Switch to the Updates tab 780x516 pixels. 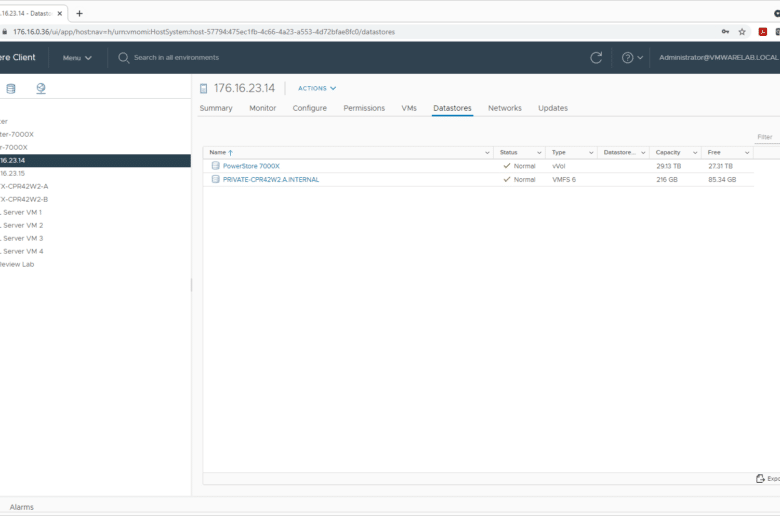[x=553, y=108]
